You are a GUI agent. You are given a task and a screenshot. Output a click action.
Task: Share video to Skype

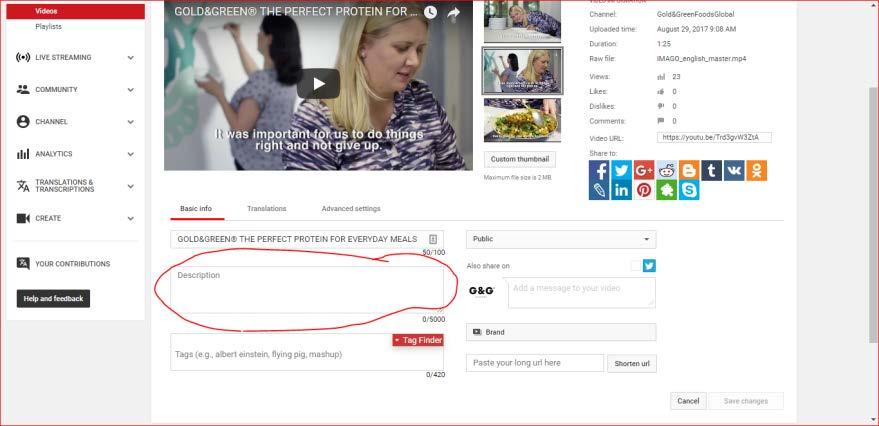(689, 190)
